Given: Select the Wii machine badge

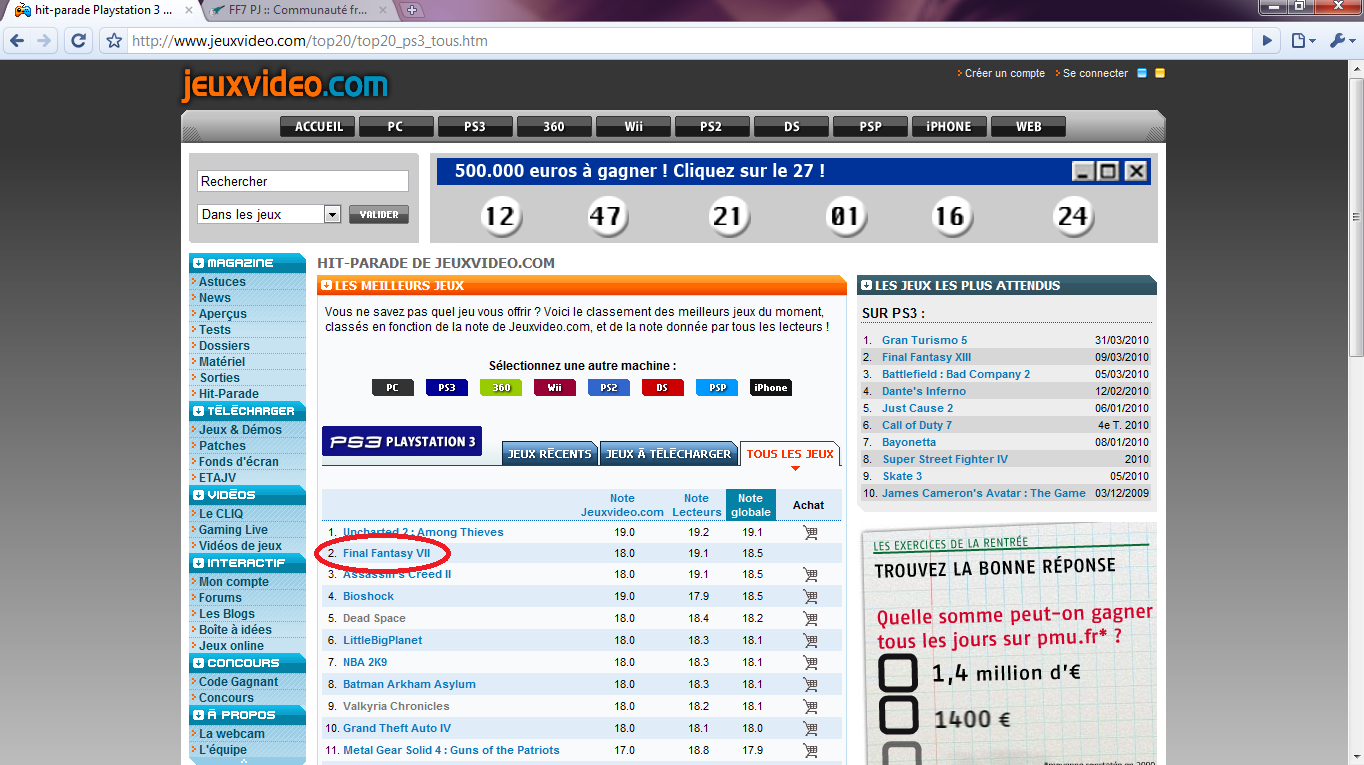Looking at the screenshot, I should [555, 388].
